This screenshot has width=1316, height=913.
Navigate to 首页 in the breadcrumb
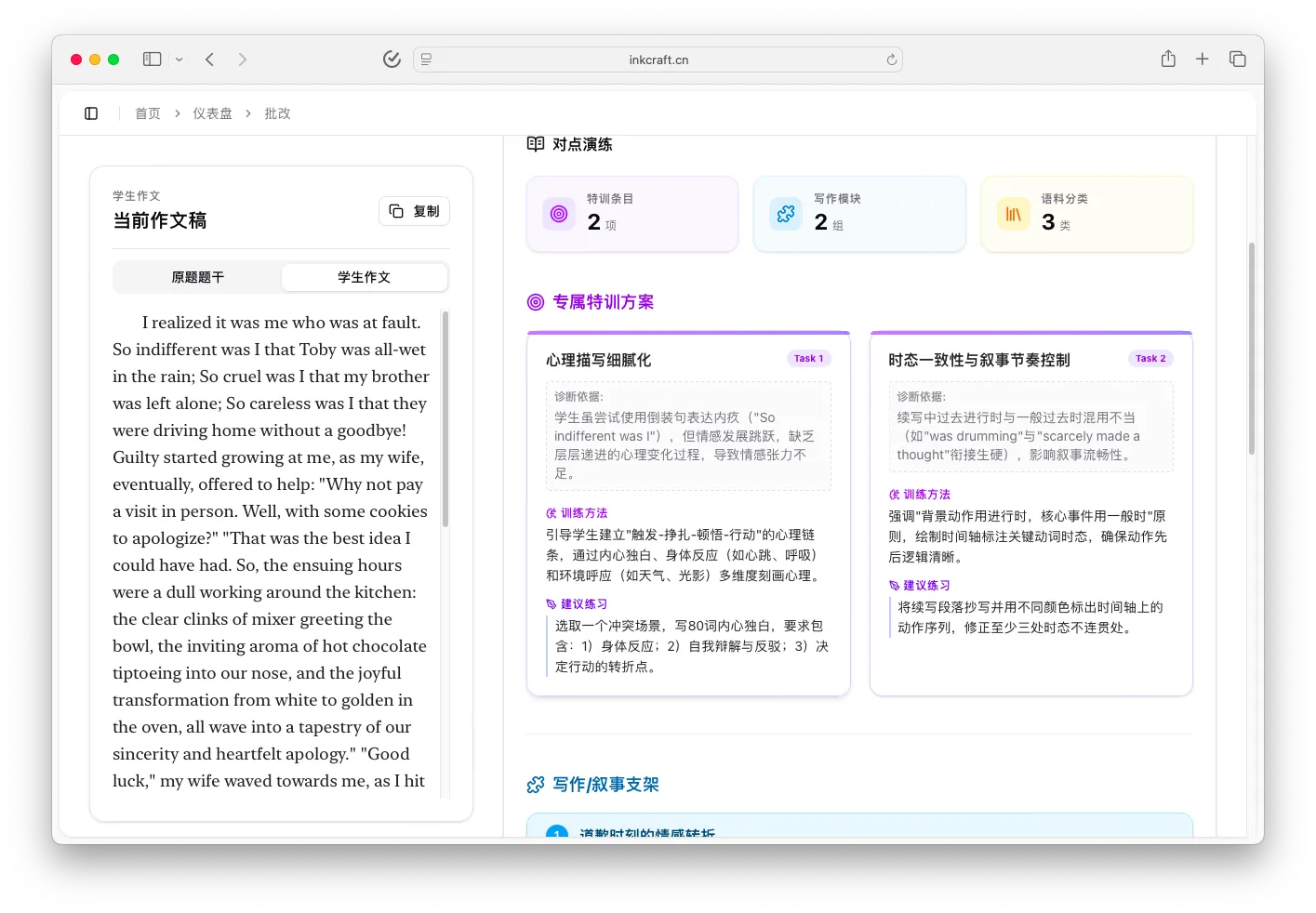147,112
